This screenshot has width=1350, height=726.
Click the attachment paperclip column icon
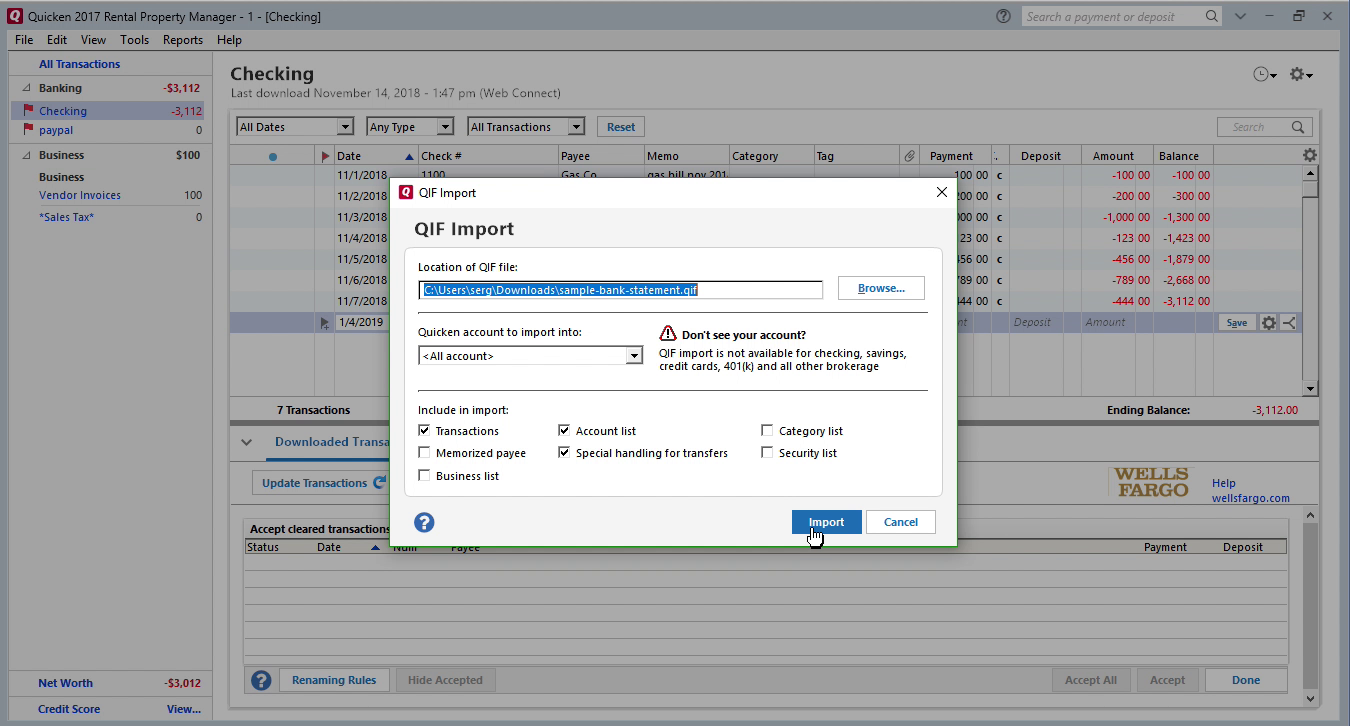909,156
